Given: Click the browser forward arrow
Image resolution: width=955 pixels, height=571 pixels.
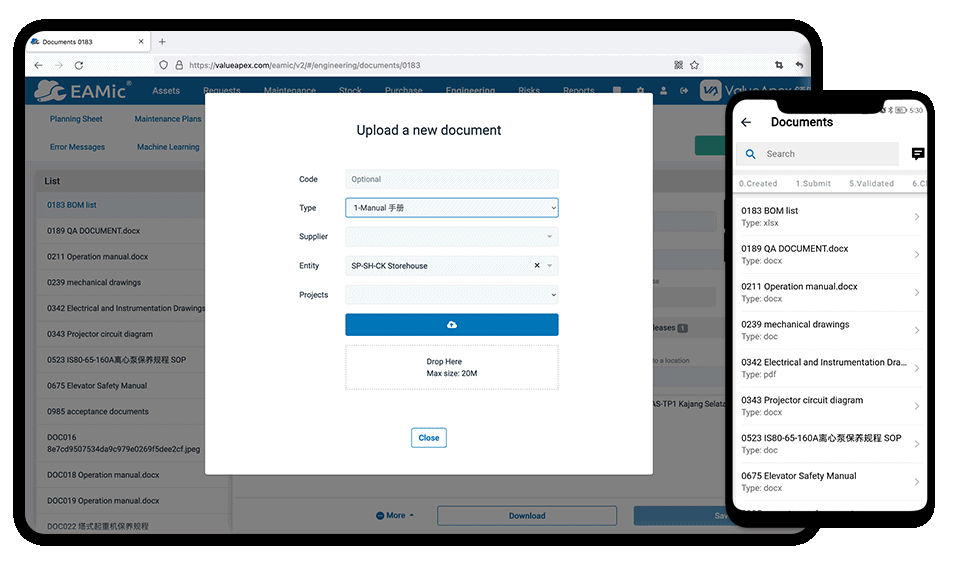Looking at the screenshot, I should (x=58, y=65).
